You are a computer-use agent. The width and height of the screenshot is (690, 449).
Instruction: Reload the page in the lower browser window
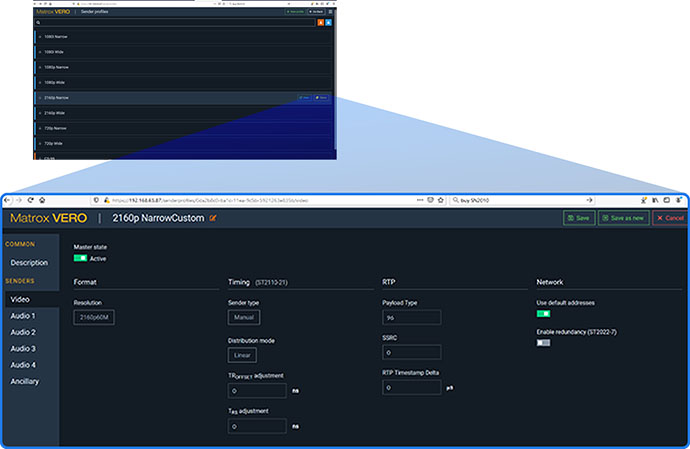click(30, 200)
